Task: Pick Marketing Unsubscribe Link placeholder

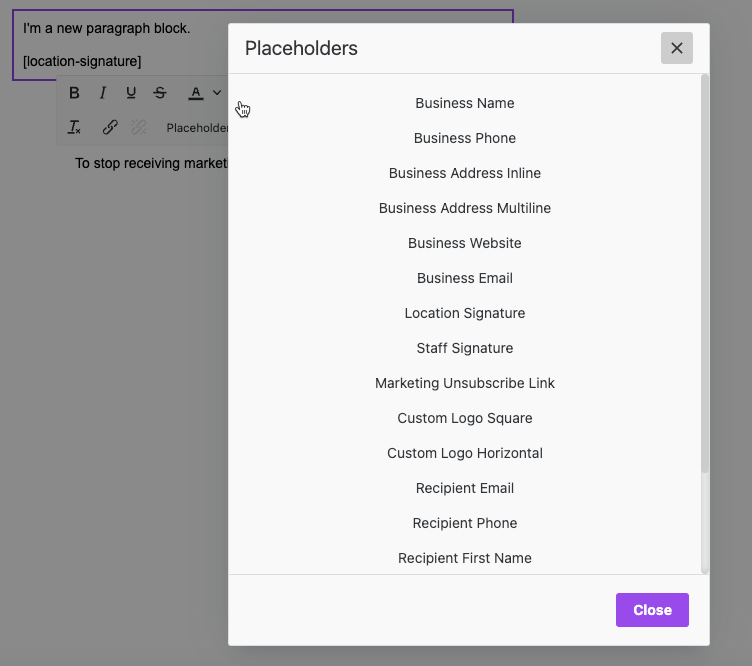Action: (x=465, y=383)
